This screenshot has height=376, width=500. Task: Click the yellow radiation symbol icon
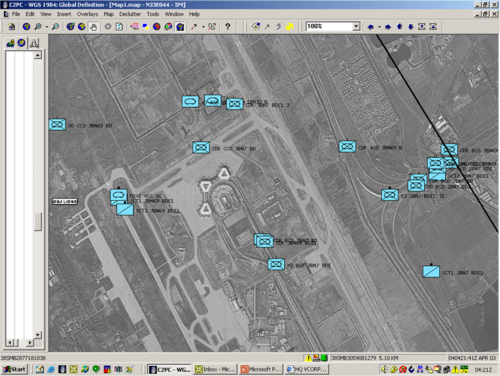coord(289,27)
